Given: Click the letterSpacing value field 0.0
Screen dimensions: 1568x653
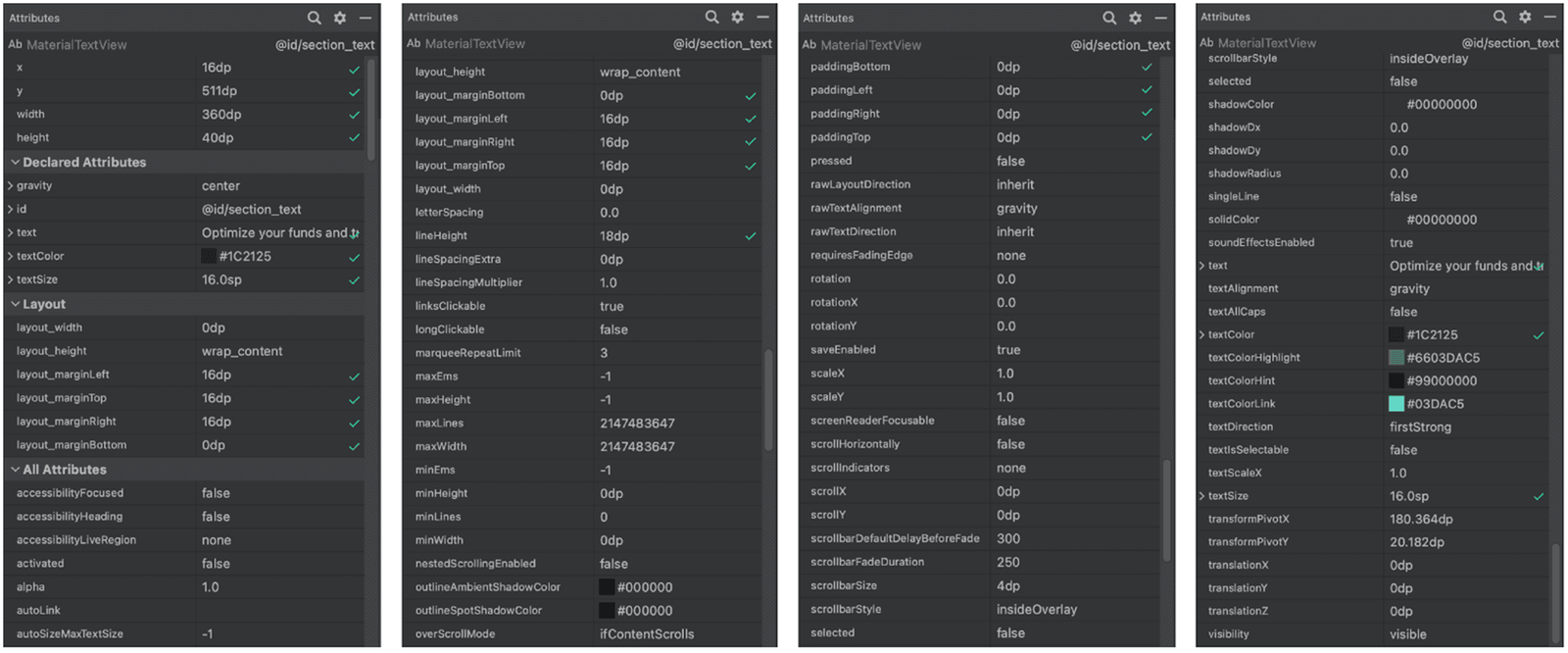Looking at the screenshot, I should [x=676, y=213].
